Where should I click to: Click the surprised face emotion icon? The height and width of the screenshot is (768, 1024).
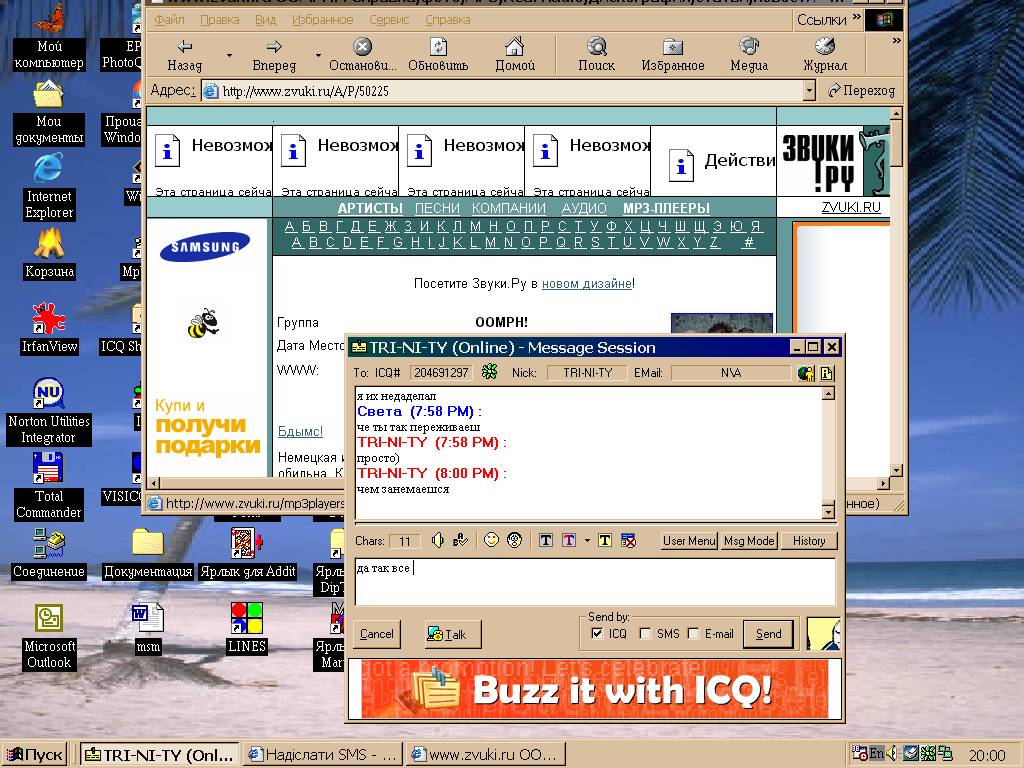tap(515, 540)
